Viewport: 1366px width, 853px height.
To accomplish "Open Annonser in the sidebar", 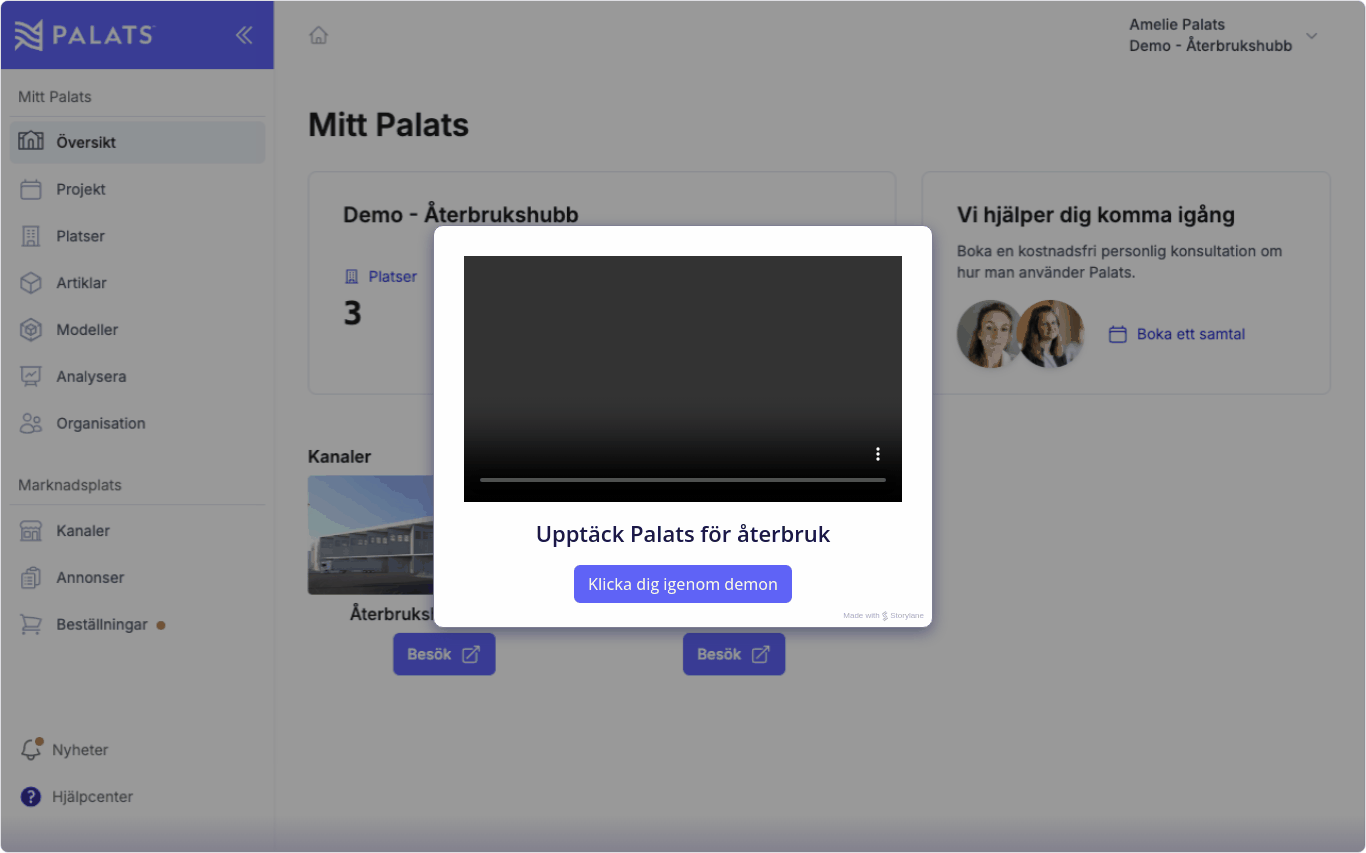I will [90, 578].
